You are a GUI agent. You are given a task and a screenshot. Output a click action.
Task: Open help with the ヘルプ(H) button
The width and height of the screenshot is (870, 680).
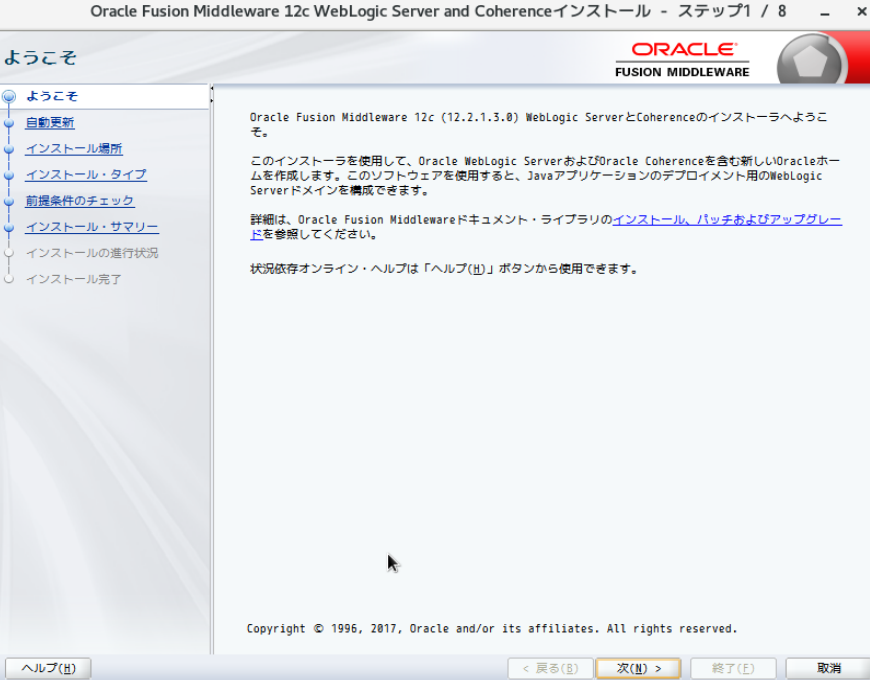click(48, 668)
